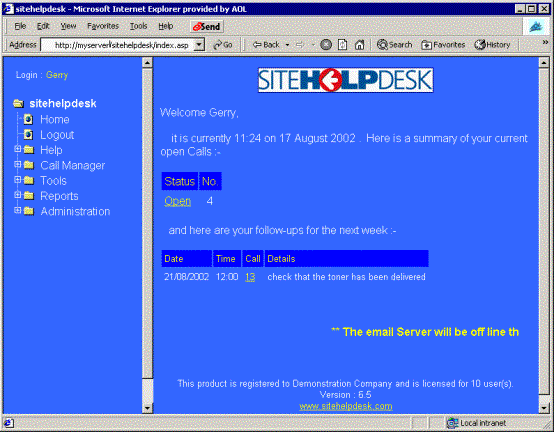
Task: Visit the www.sitehelpdesk.com link
Action: tap(346, 406)
